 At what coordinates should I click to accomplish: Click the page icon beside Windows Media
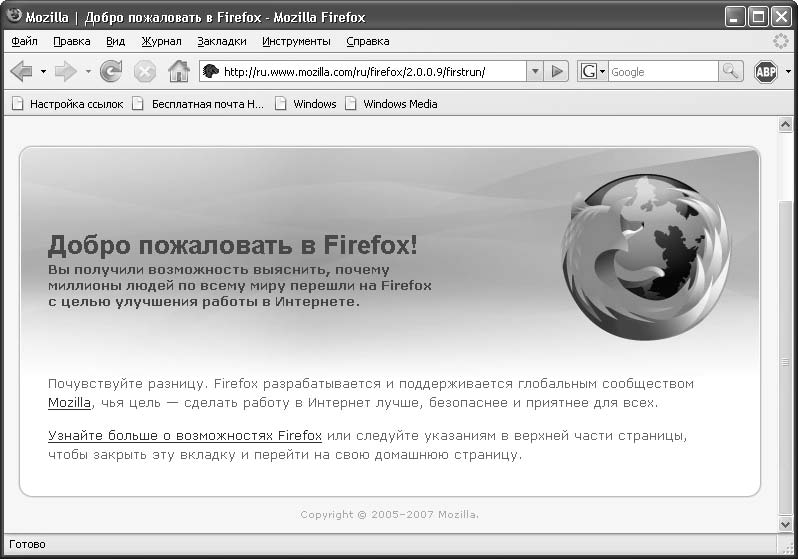pyautogui.click(x=351, y=104)
